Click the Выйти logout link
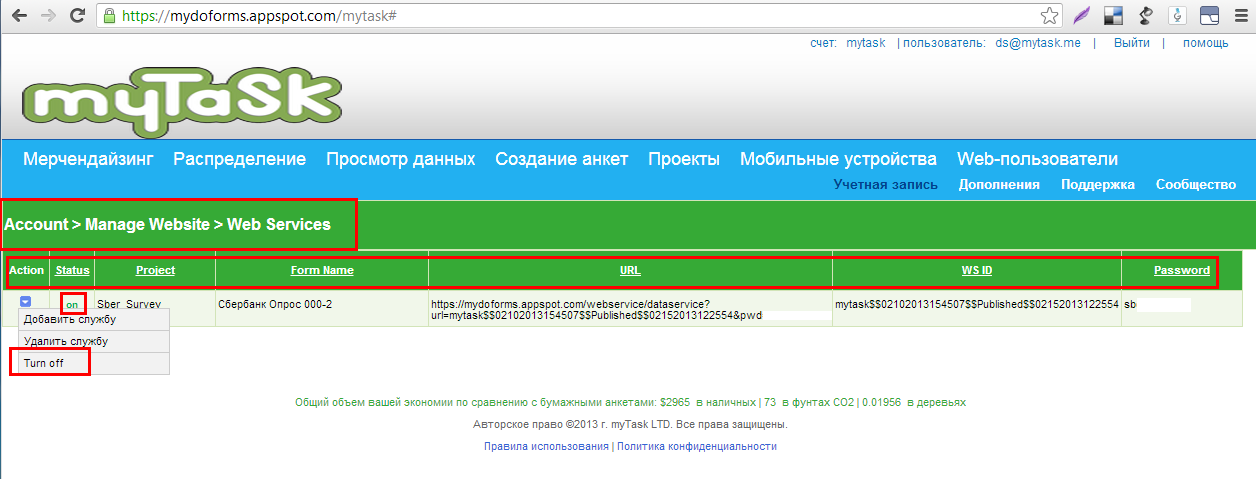The height and width of the screenshot is (479, 1256). click(1131, 43)
